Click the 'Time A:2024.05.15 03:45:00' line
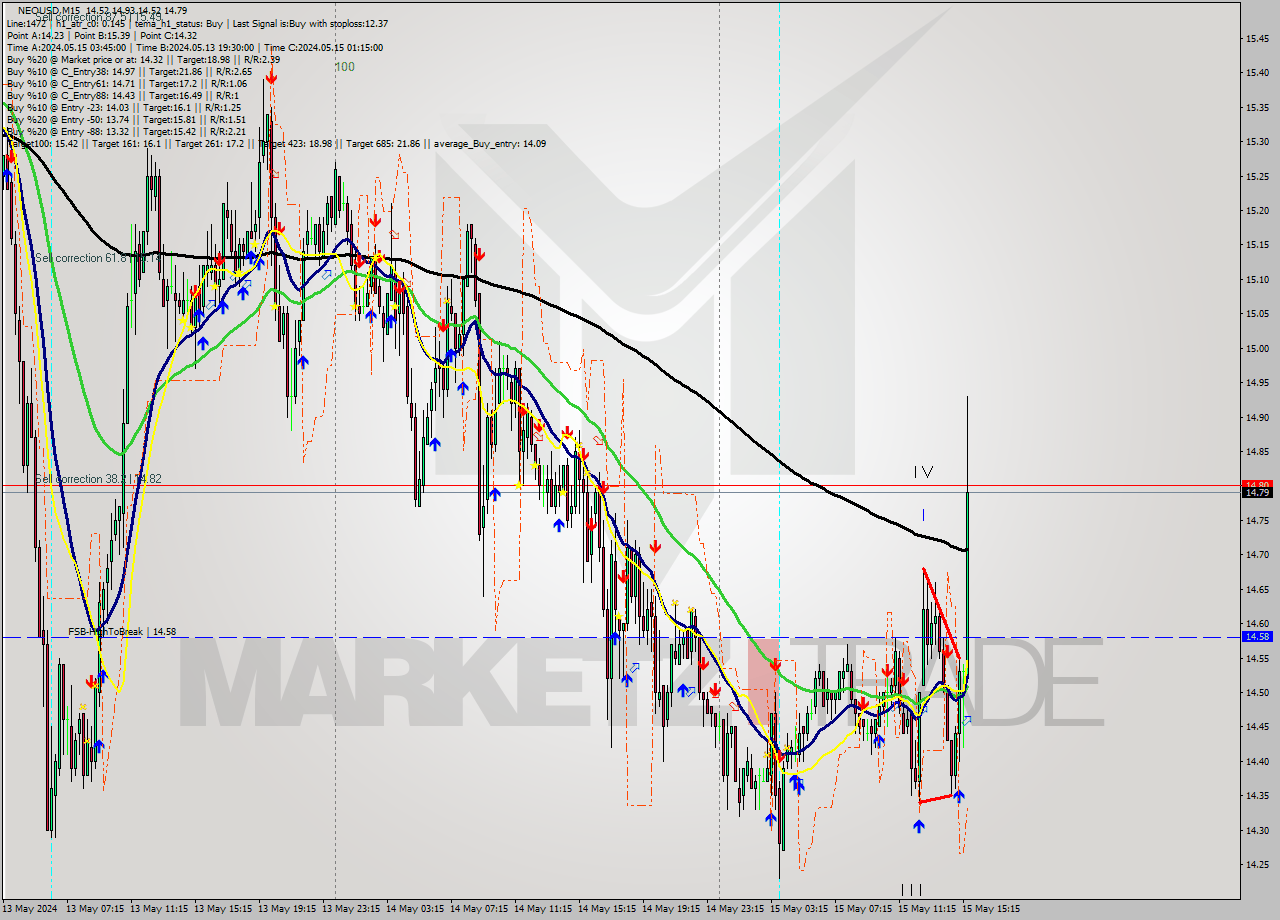Viewport: 1280px width, 920px height. point(194,47)
